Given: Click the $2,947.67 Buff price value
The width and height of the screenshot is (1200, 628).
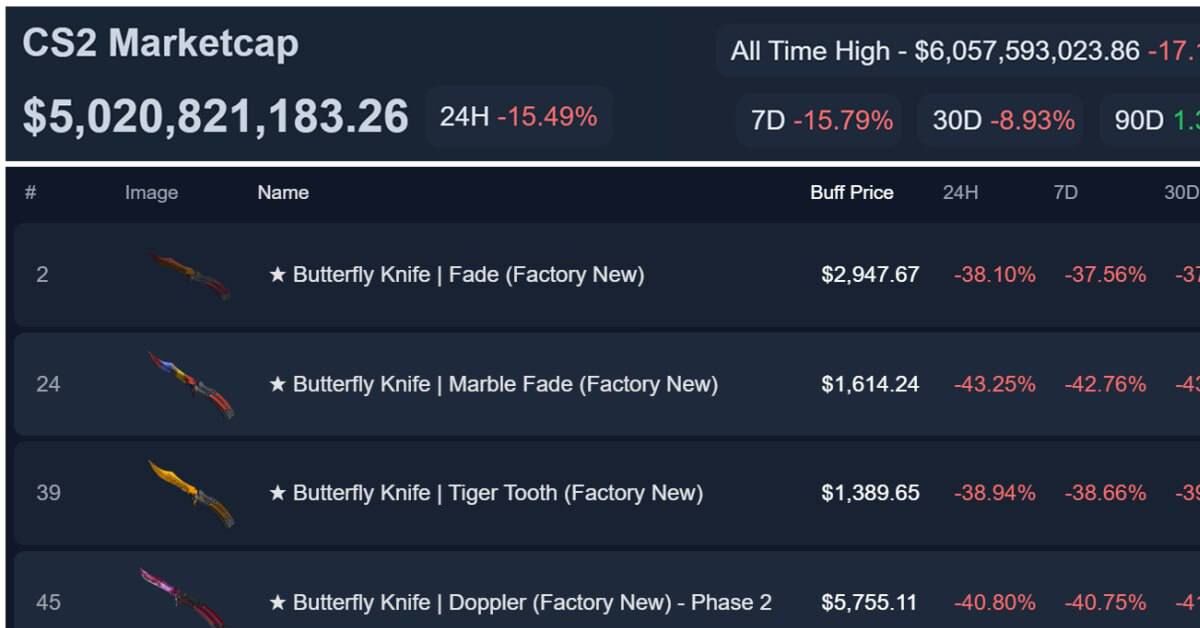Looking at the screenshot, I should coord(870,275).
